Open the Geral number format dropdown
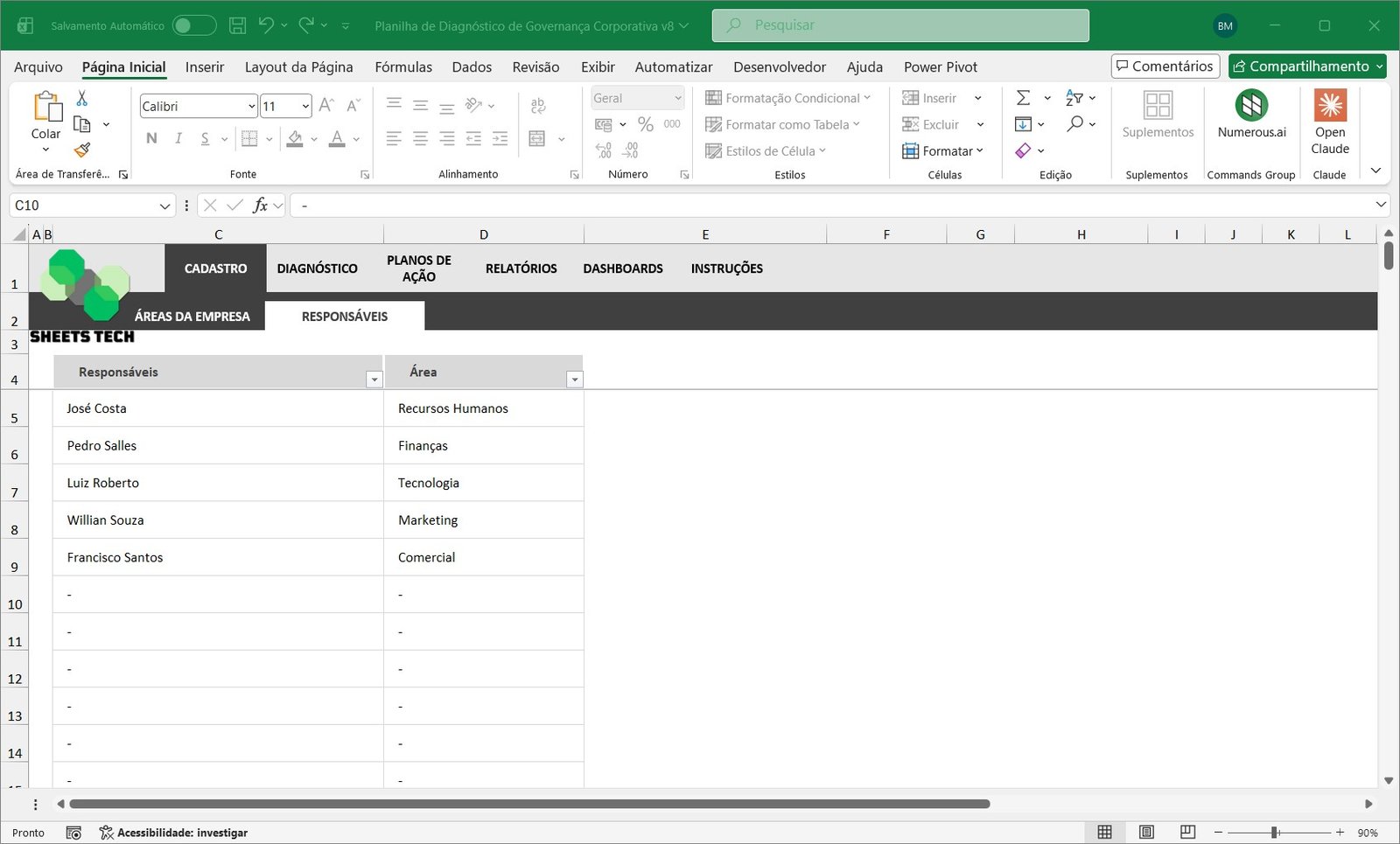The height and width of the screenshot is (844, 1400). point(677,98)
